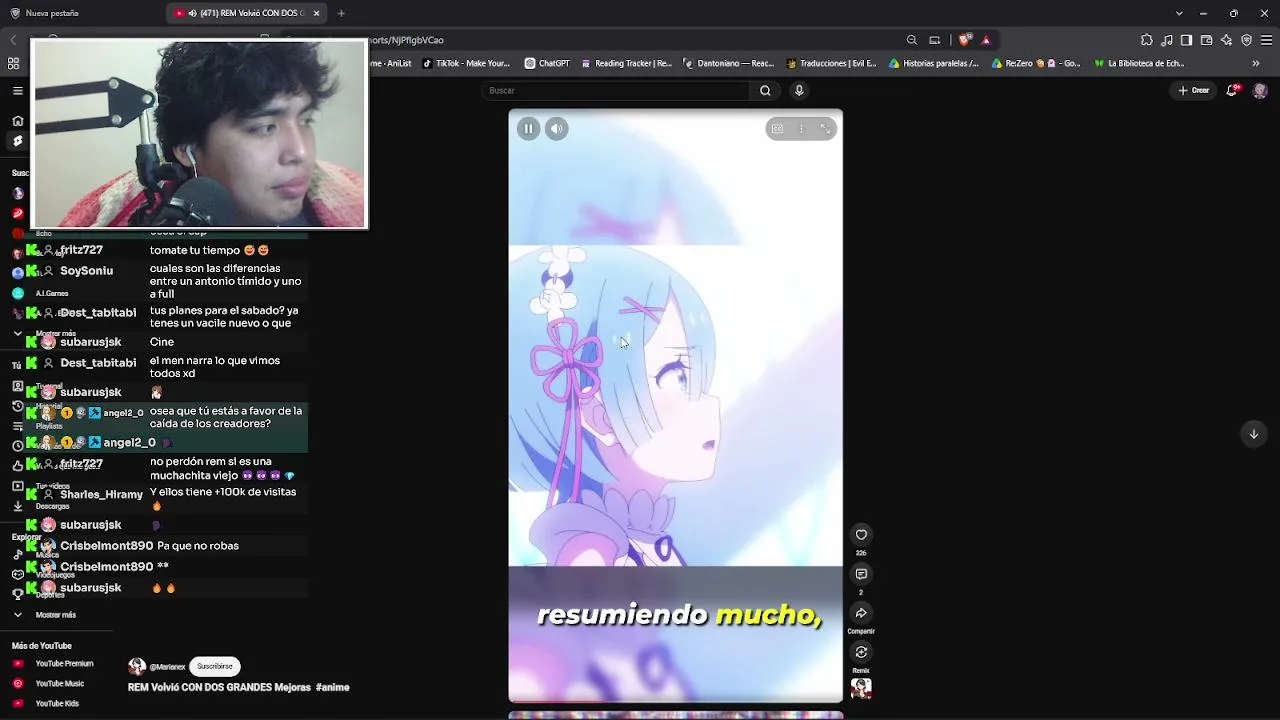Open the Crear menu

pyautogui.click(x=1194, y=90)
